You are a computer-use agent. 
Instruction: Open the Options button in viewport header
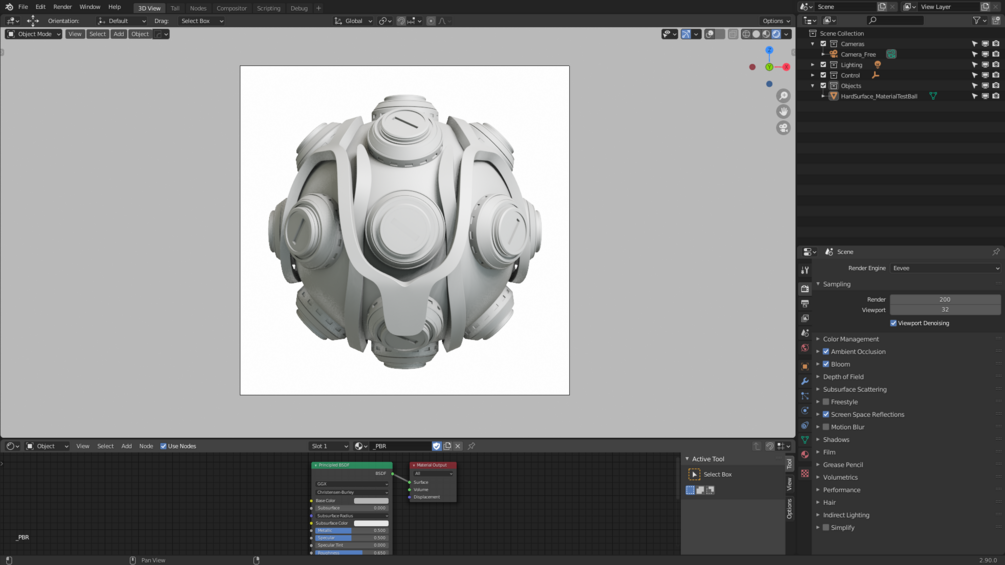click(776, 21)
